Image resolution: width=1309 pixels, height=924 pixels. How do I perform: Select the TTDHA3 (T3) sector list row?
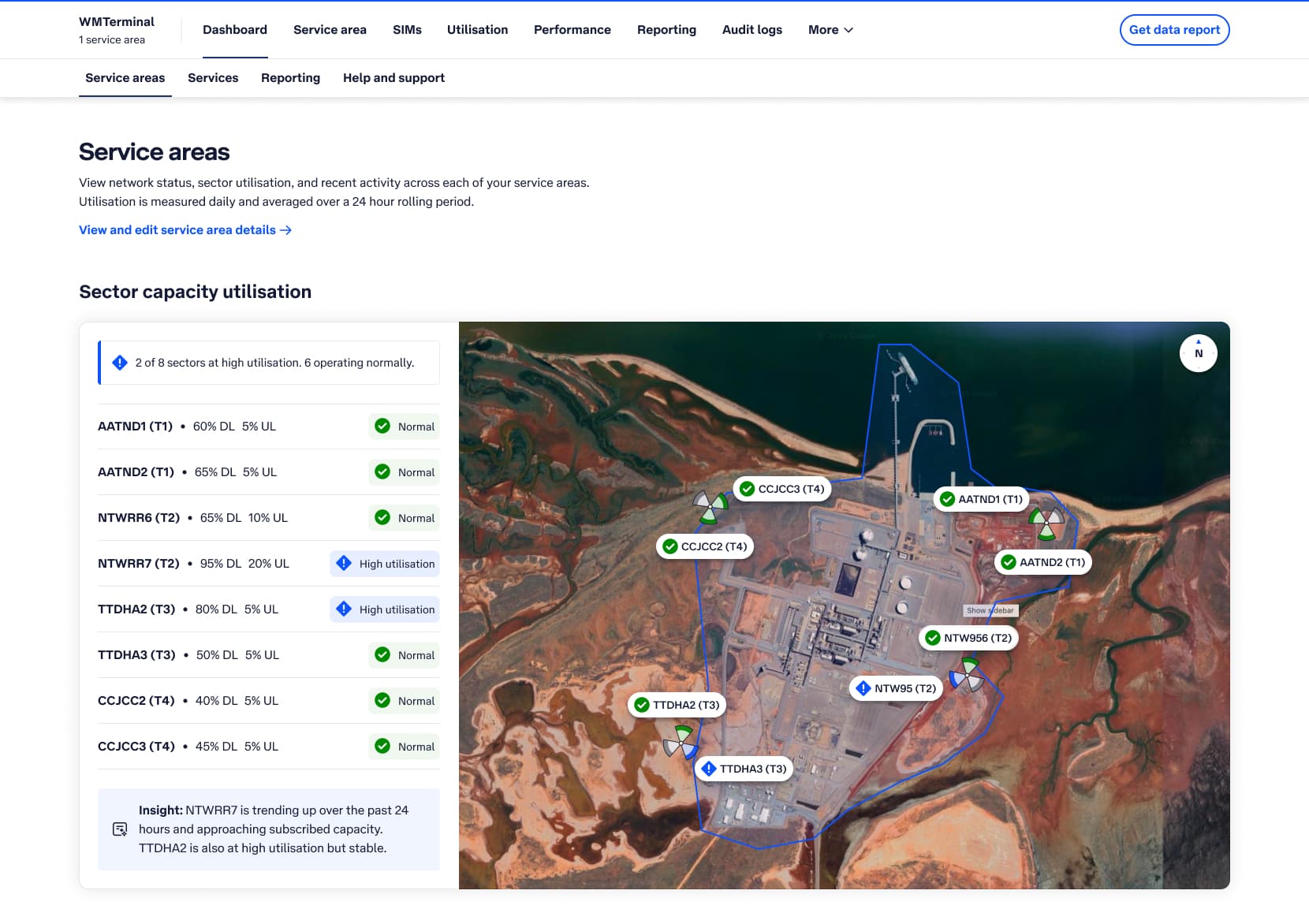point(268,655)
